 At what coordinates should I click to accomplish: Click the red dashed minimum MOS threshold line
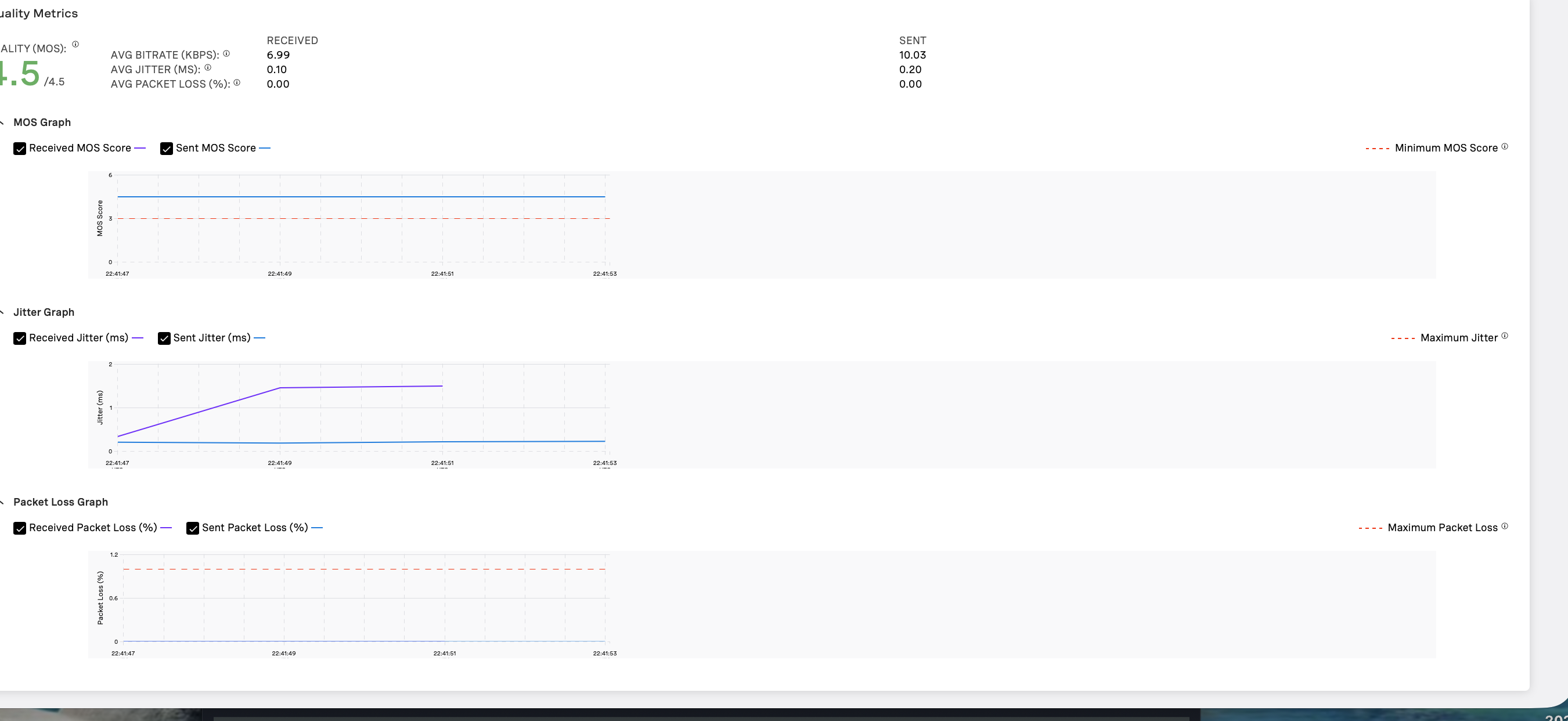[x=363, y=218]
